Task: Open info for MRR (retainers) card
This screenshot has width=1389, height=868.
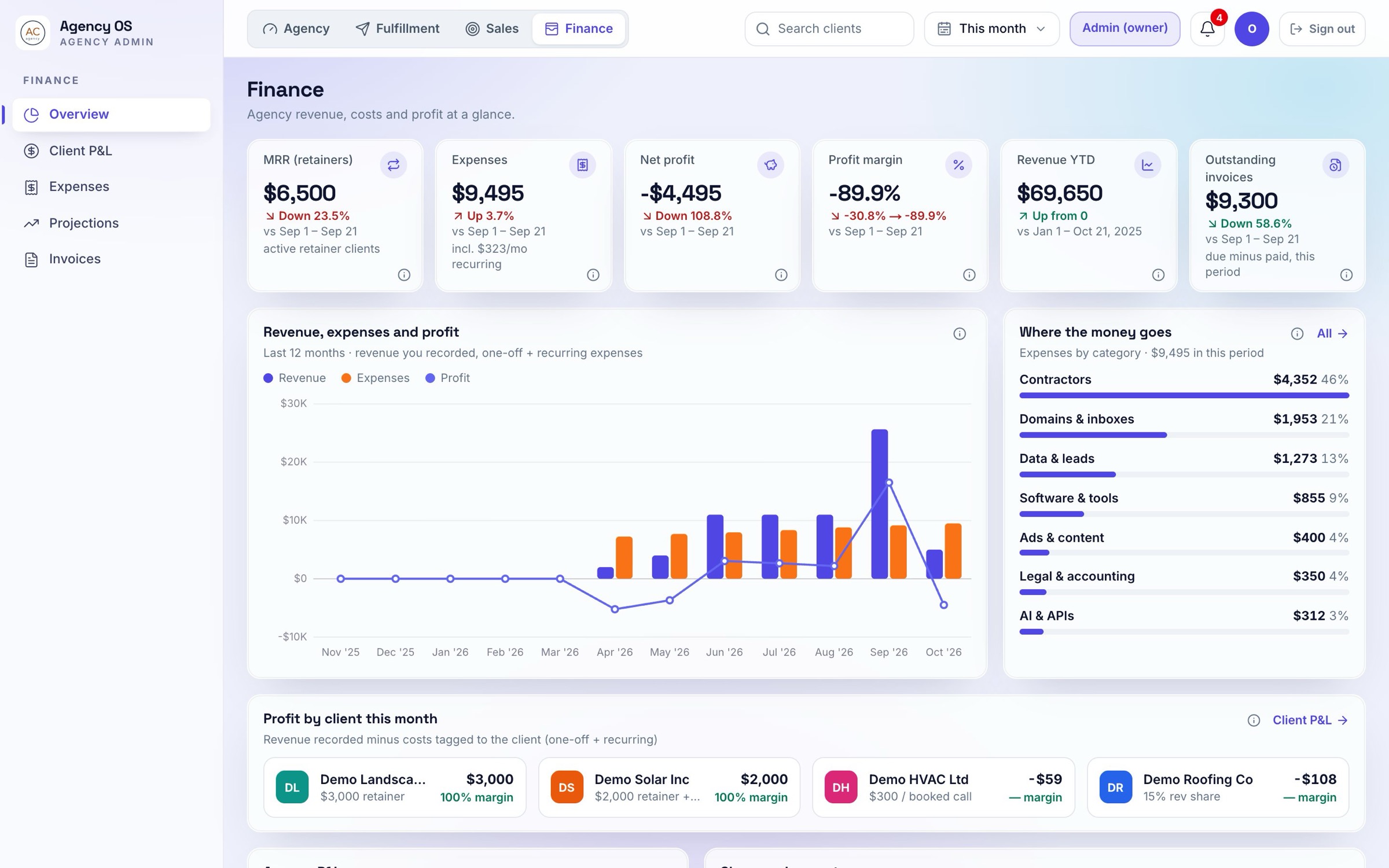Action: 404,275
